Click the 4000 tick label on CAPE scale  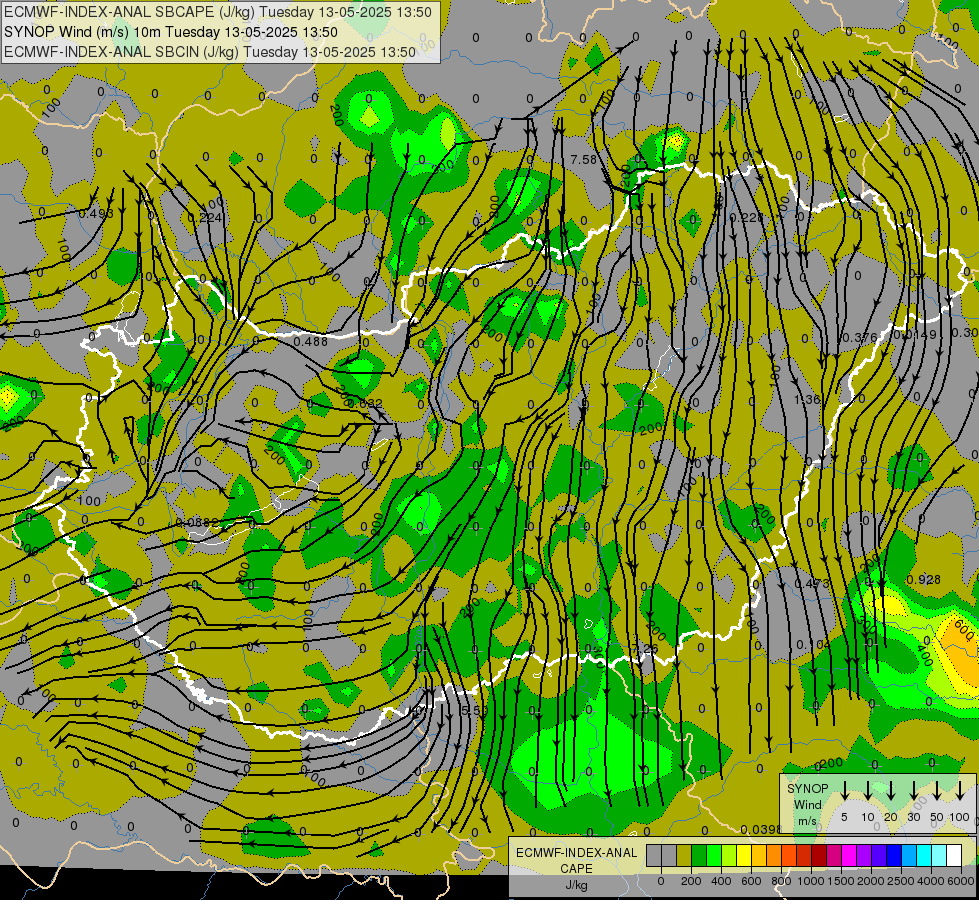(931, 881)
